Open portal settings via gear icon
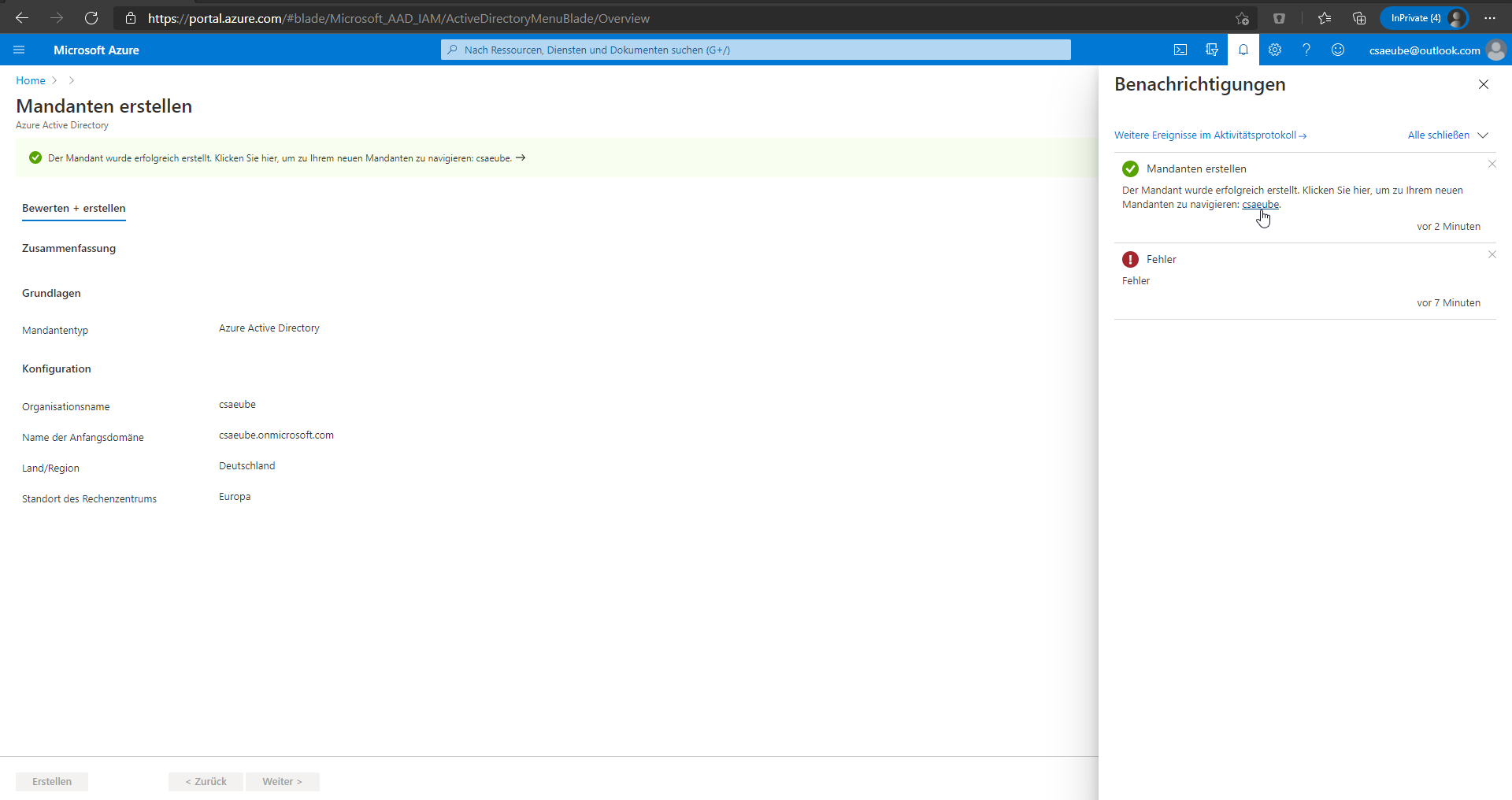The height and width of the screenshot is (800, 1512). tap(1275, 50)
